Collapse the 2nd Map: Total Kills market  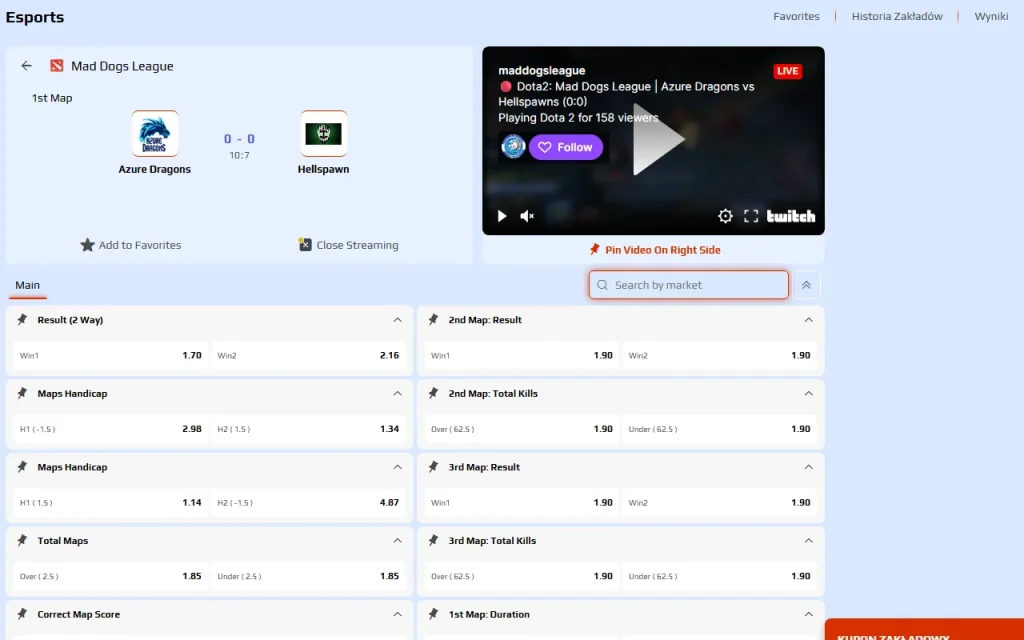808,393
